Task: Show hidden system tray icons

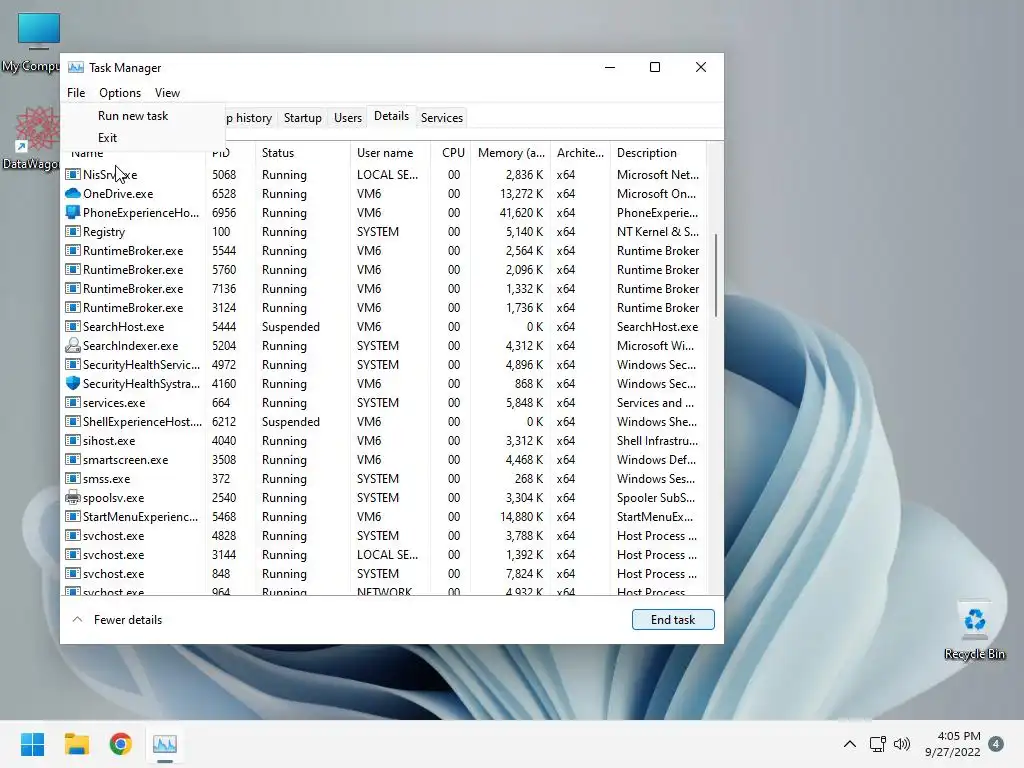Action: click(x=850, y=744)
